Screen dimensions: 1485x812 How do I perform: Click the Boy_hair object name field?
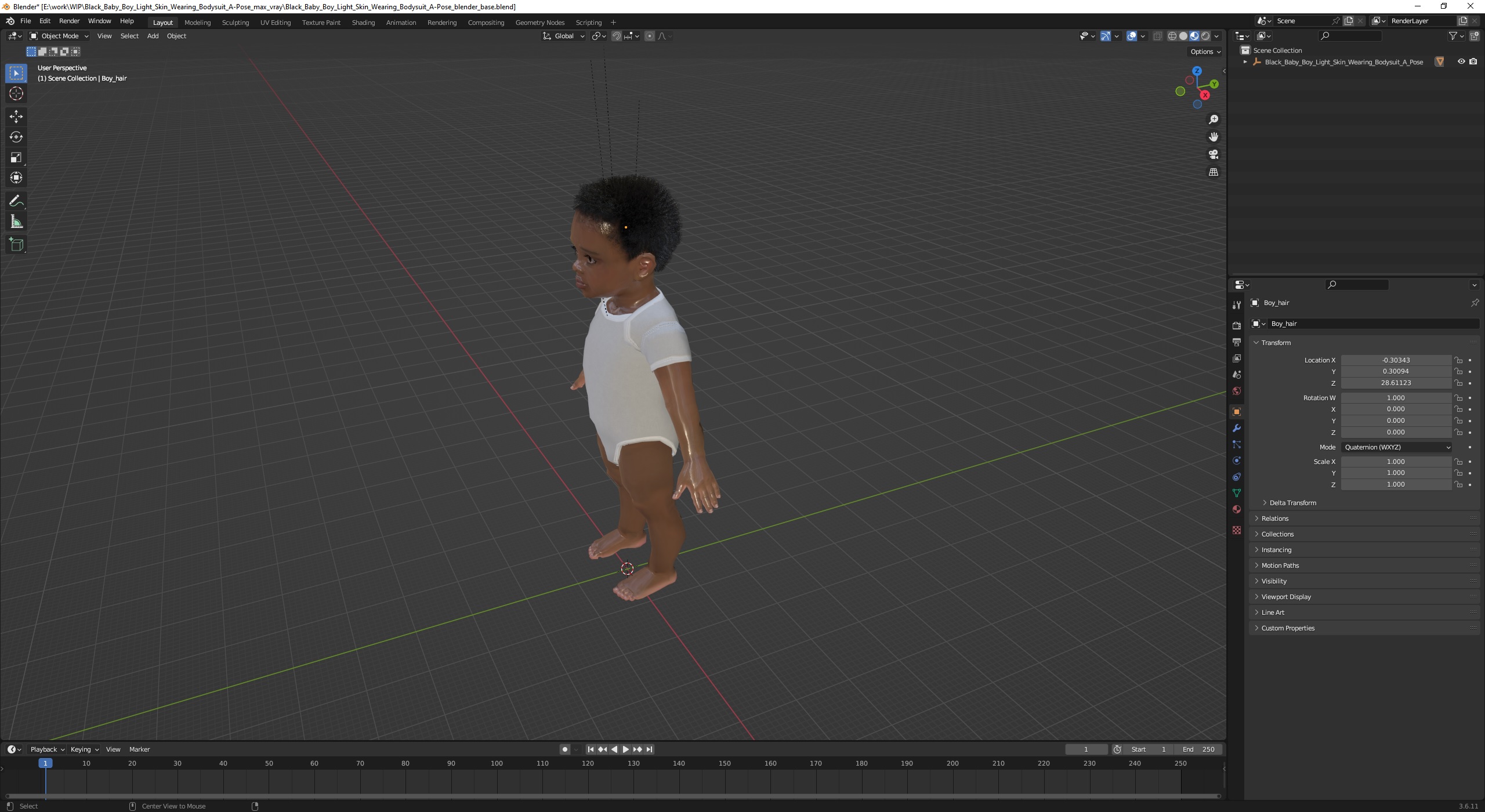pyautogui.click(x=1374, y=324)
